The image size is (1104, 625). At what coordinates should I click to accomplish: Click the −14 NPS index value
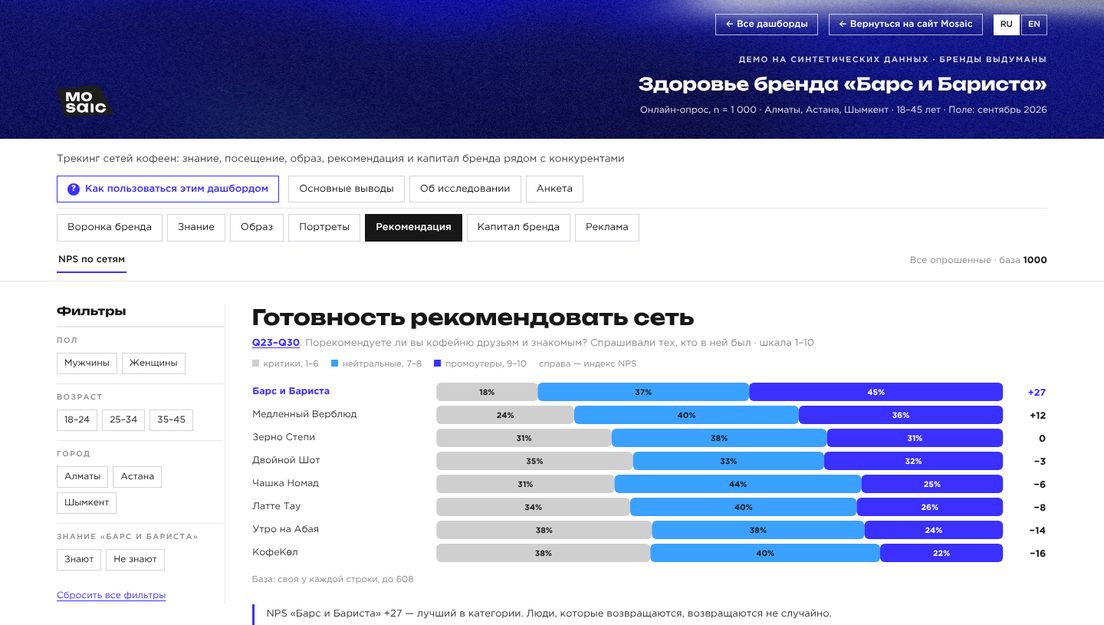(x=1037, y=531)
